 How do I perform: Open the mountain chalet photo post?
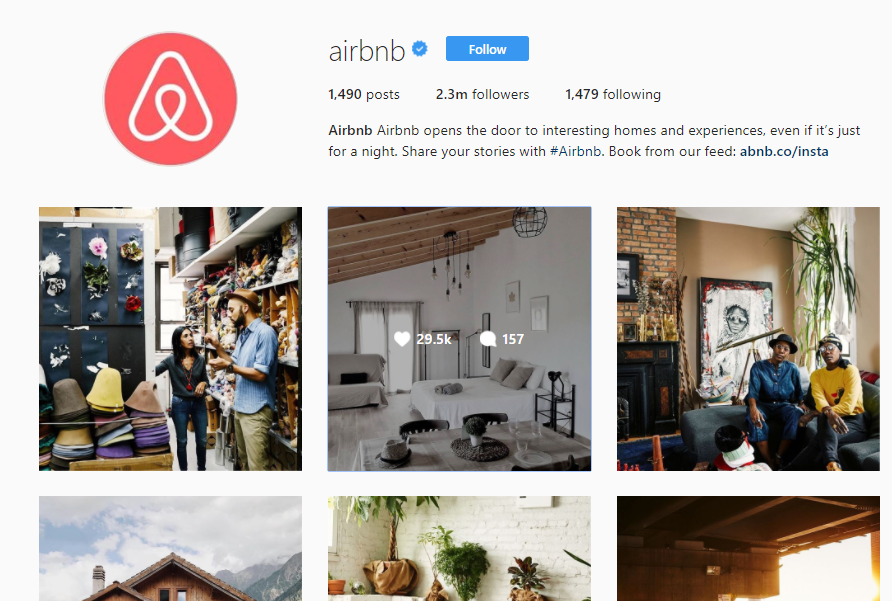click(x=171, y=549)
